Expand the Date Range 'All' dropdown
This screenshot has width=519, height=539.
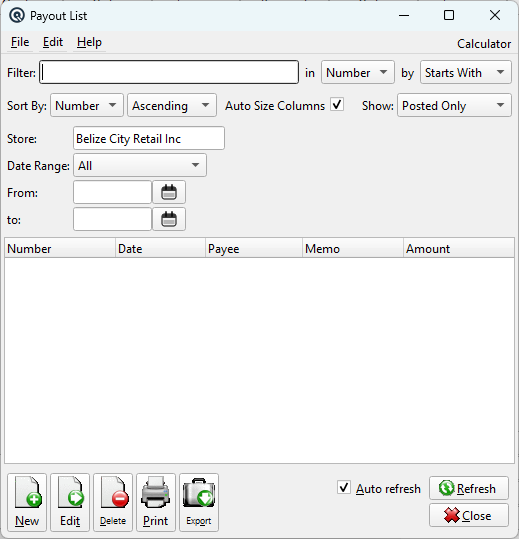click(x=140, y=165)
